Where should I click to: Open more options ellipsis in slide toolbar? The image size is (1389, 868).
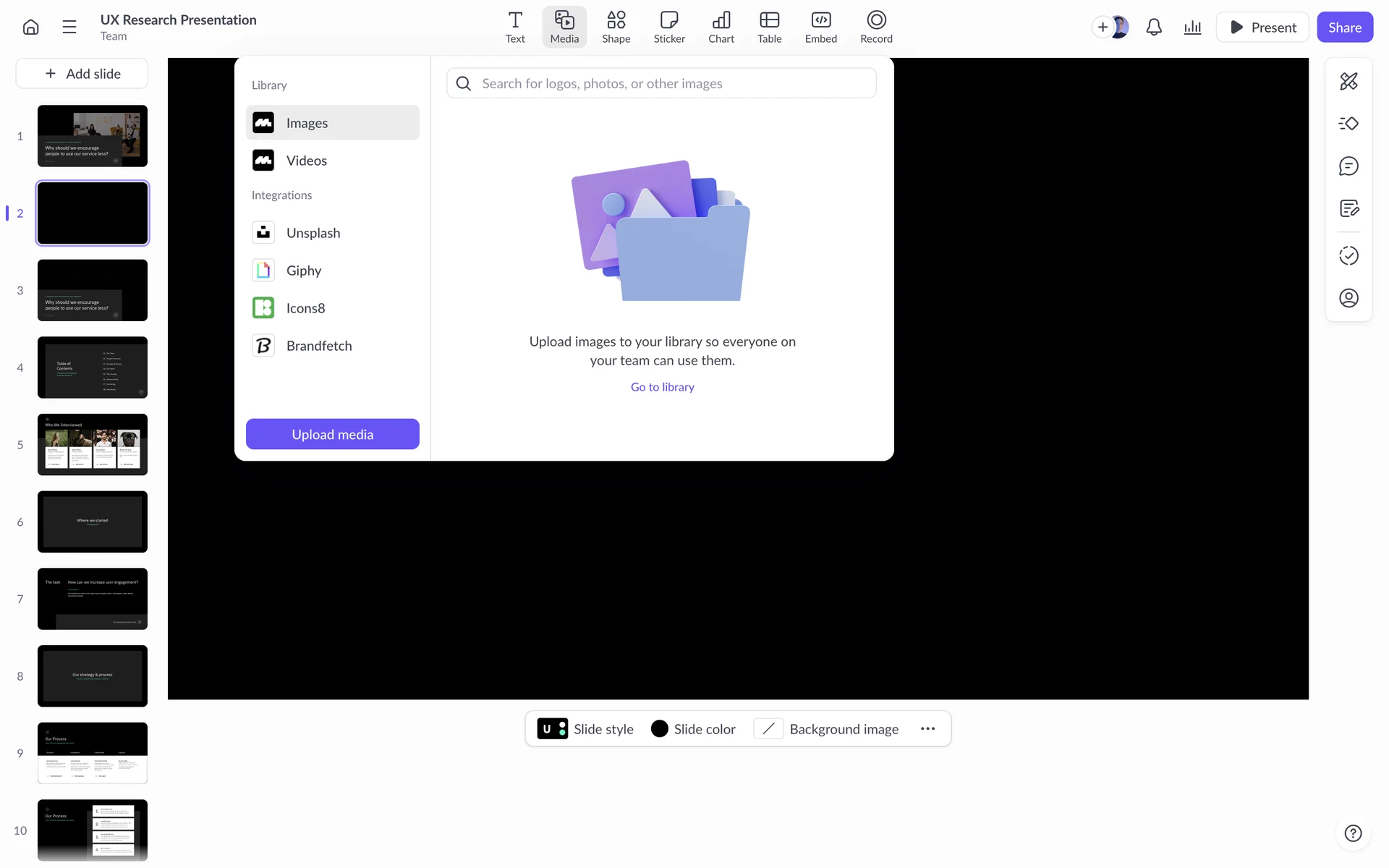927,728
